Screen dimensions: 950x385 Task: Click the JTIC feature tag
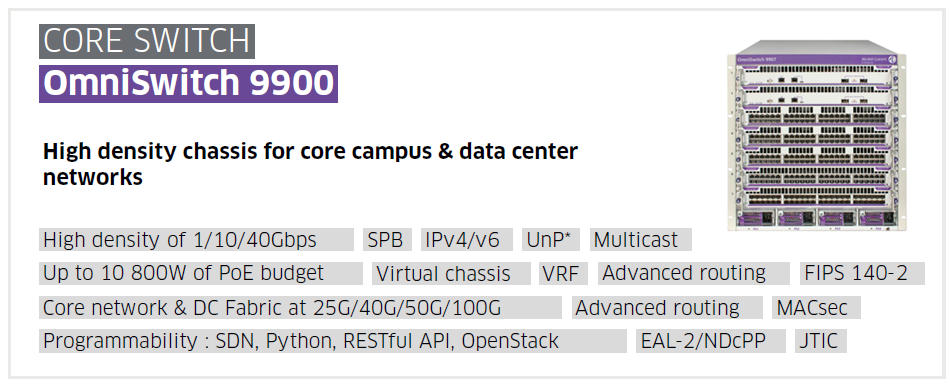tap(820, 341)
